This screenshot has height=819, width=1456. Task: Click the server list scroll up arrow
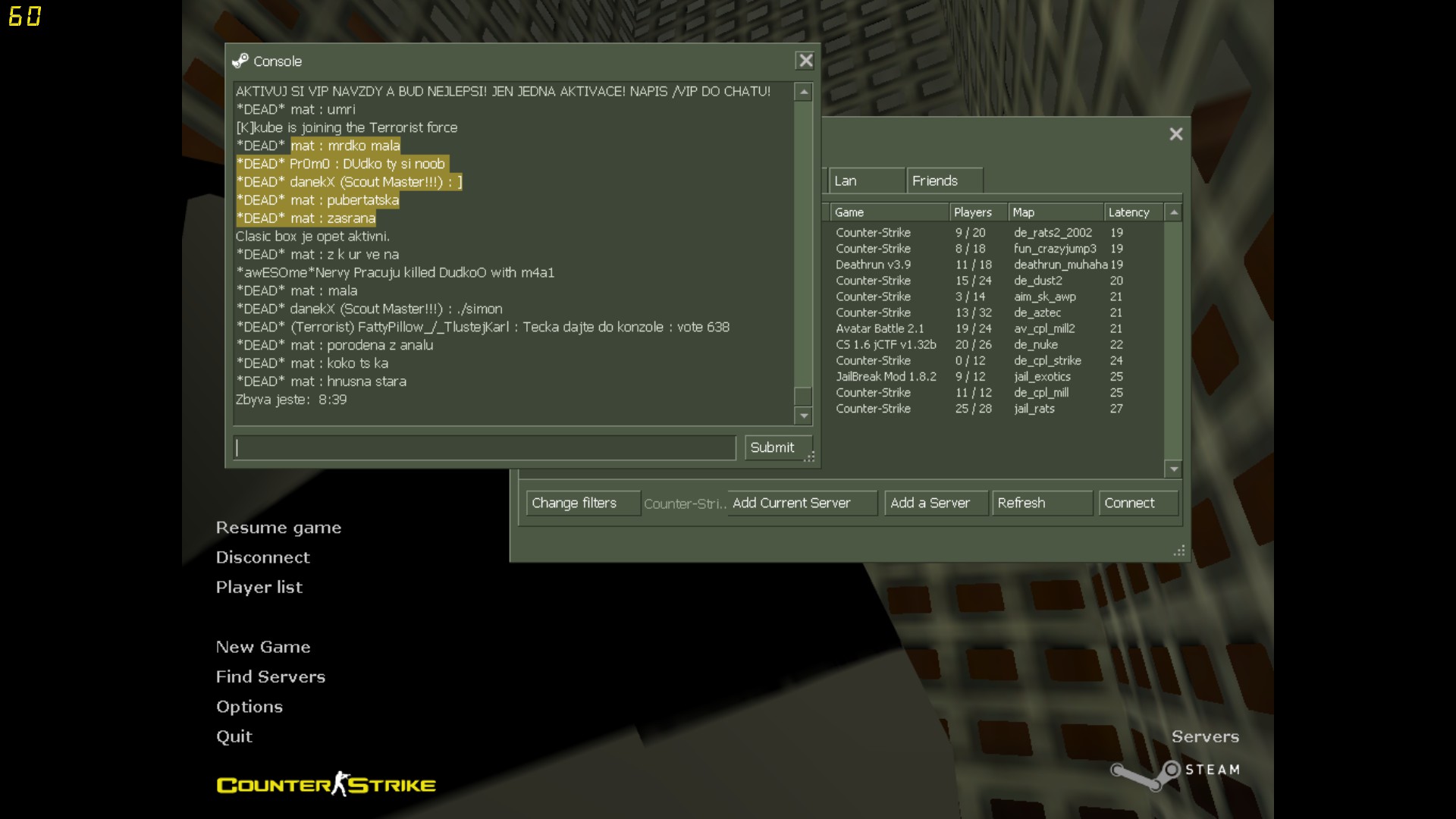[1174, 212]
